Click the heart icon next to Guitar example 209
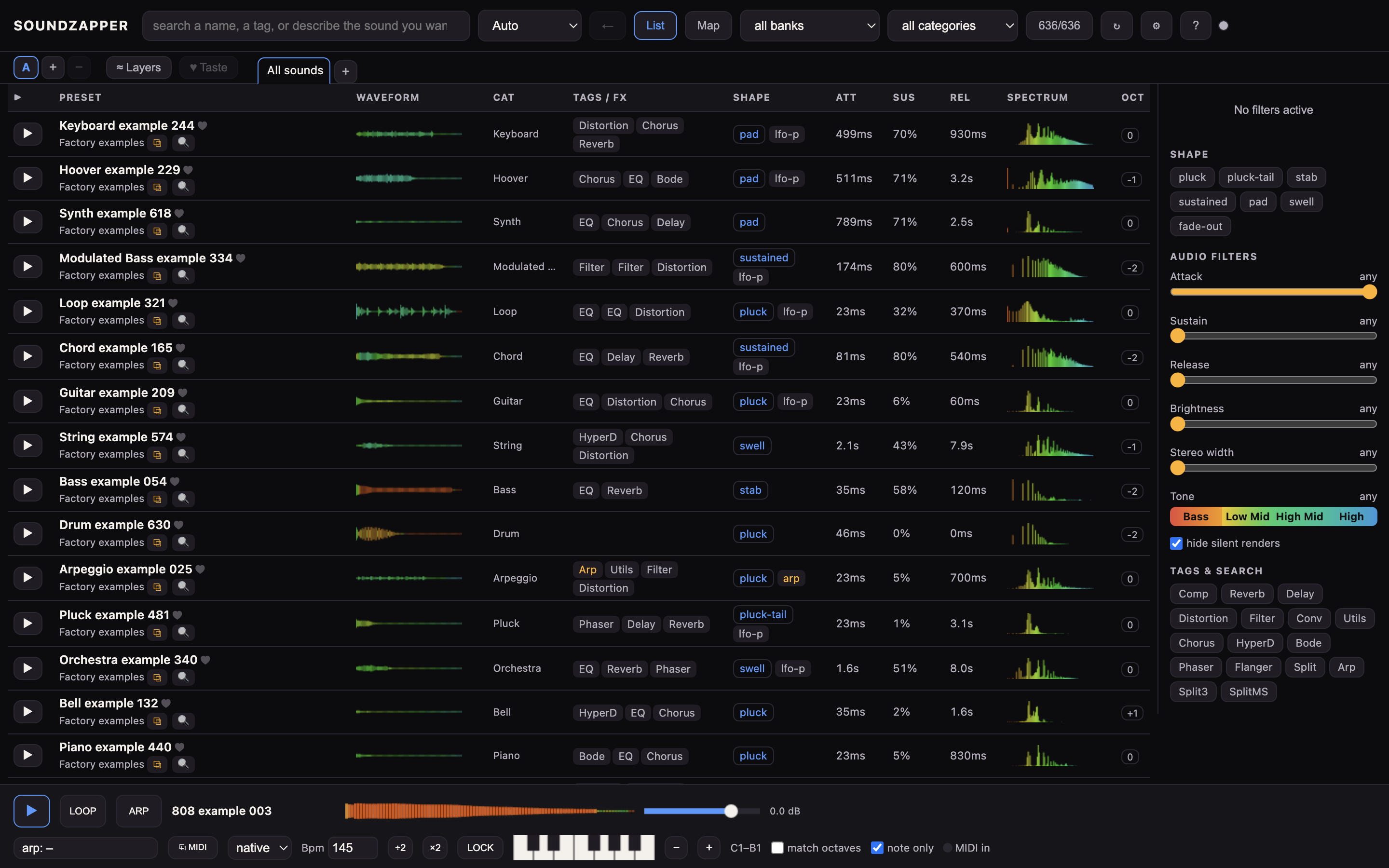The image size is (1389, 868). coord(182,393)
